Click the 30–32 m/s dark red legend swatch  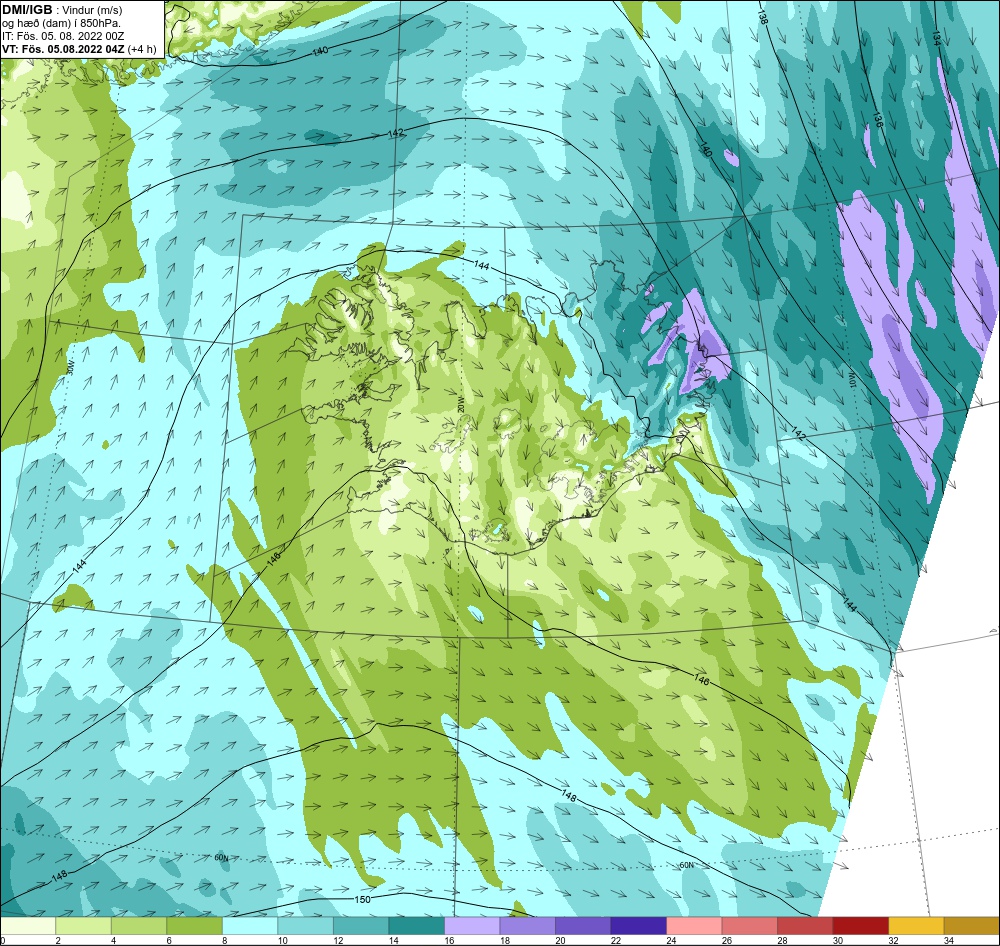tap(860, 926)
